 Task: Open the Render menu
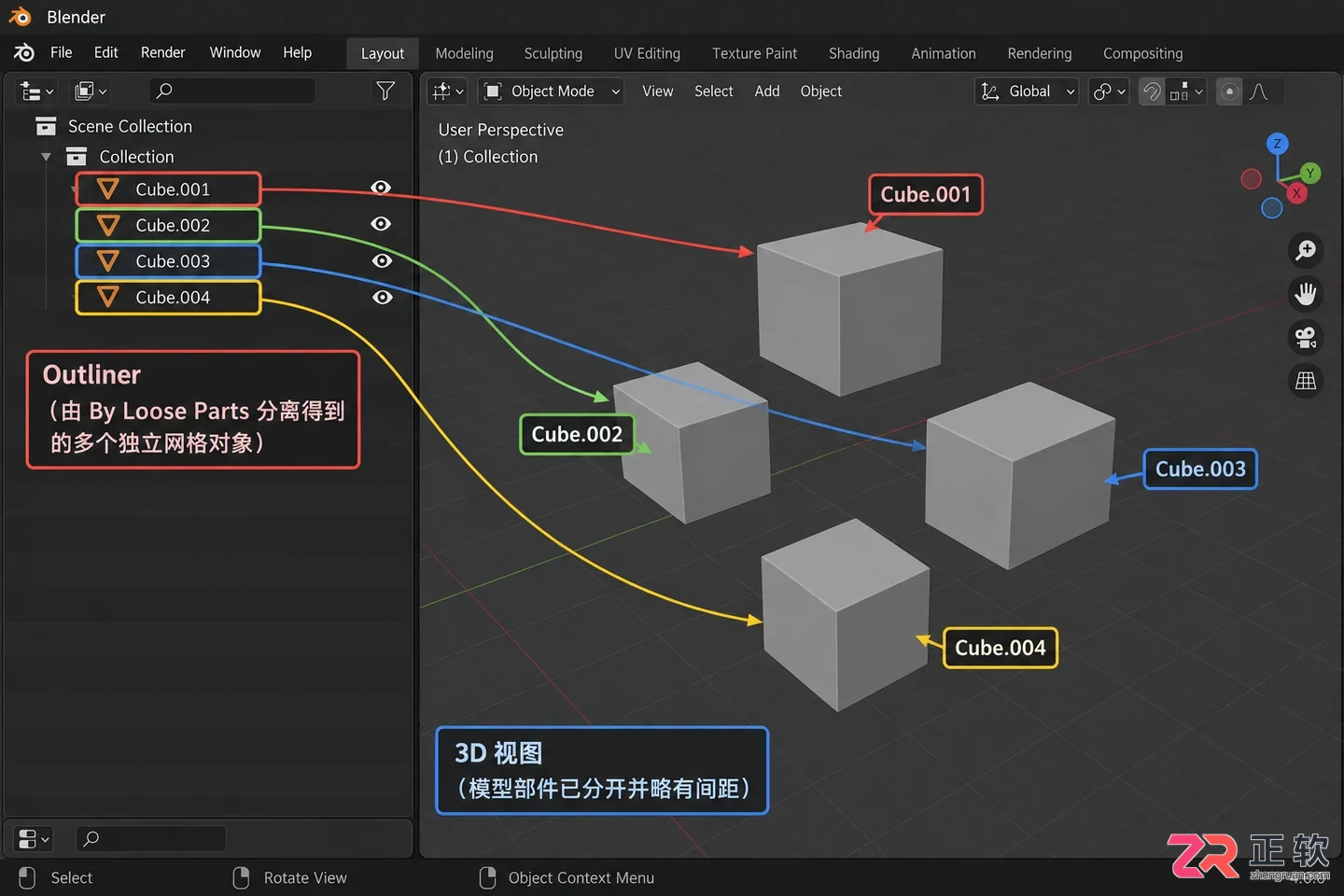tap(163, 52)
